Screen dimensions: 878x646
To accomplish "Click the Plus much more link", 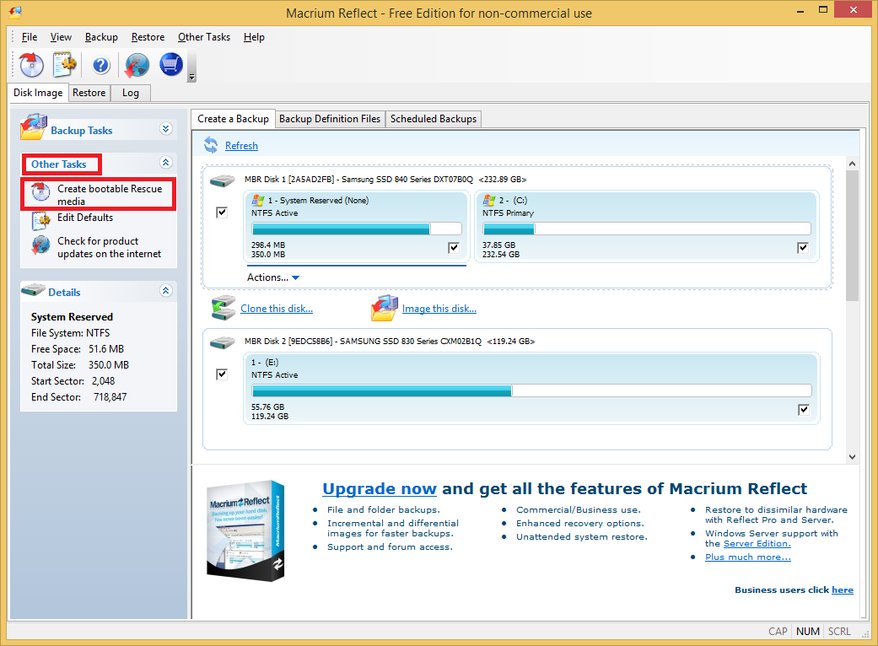I will pos(748,557).
